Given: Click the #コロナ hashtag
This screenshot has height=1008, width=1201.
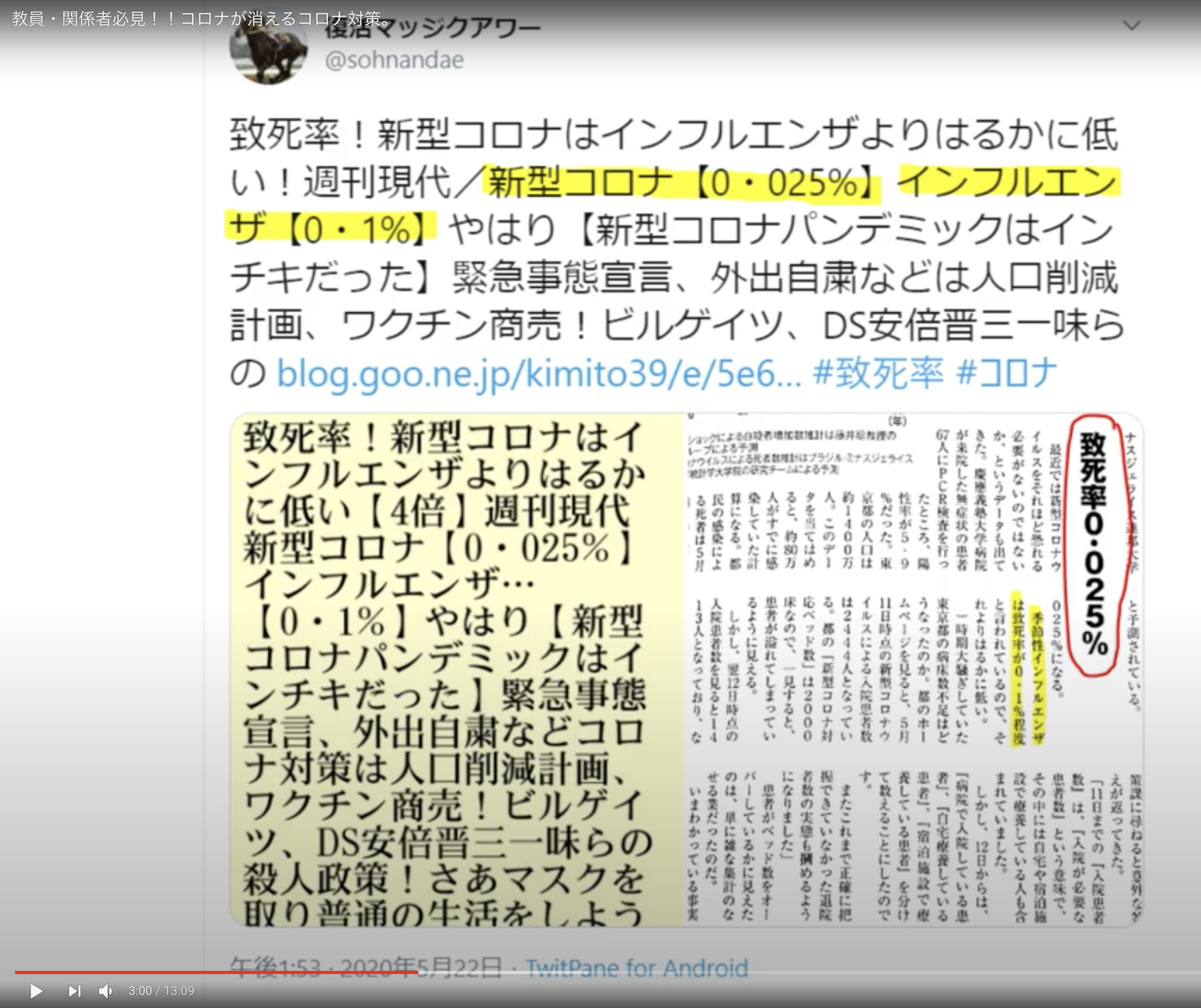Looking at the screenshot, I should tap(1006, 373).
